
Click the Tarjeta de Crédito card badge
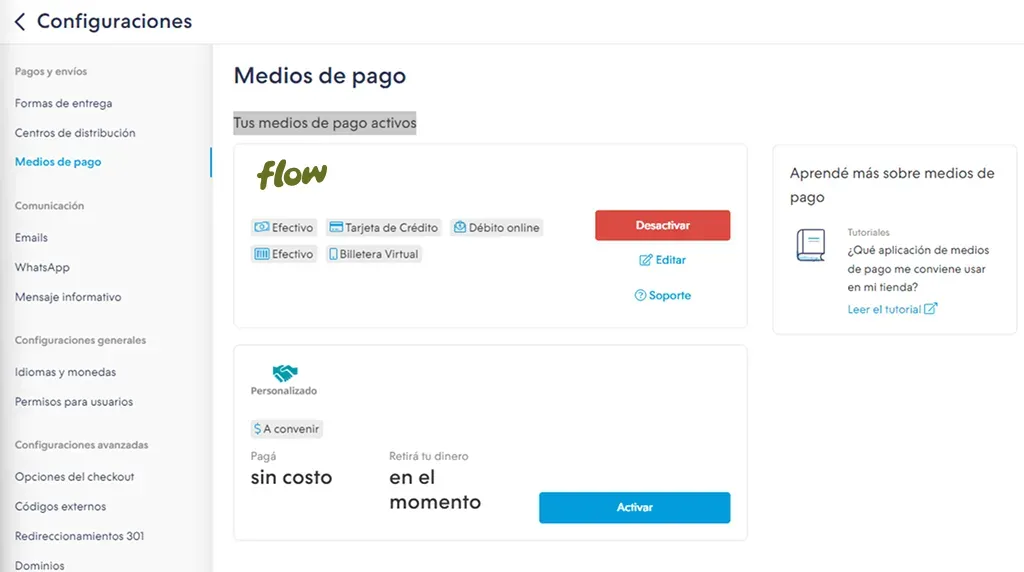[383, 227]
